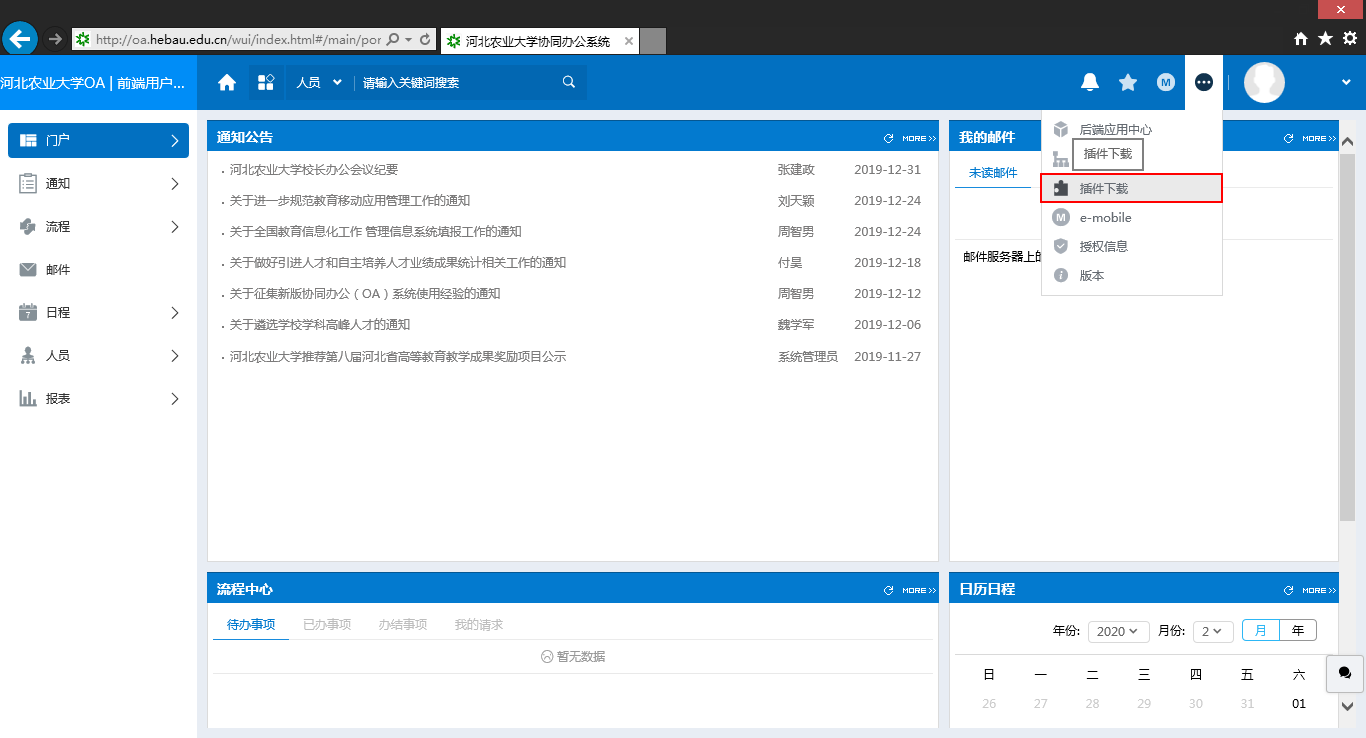
Task: Switch calendar to 年 view
Action: pyautogui.click(x=1298, y=630)
